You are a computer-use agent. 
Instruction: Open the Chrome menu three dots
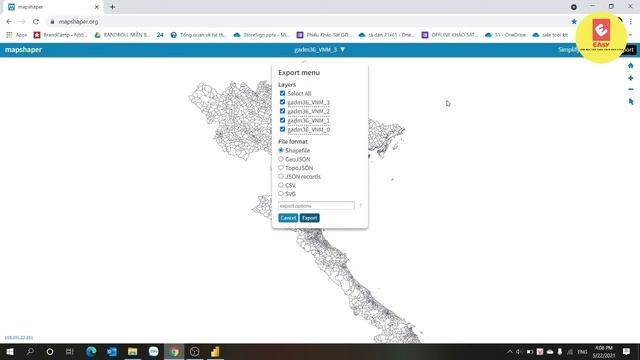click(x=631, y=22)
